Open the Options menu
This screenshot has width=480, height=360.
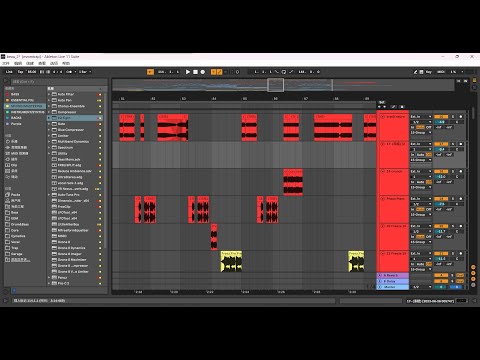coord(54,63)
